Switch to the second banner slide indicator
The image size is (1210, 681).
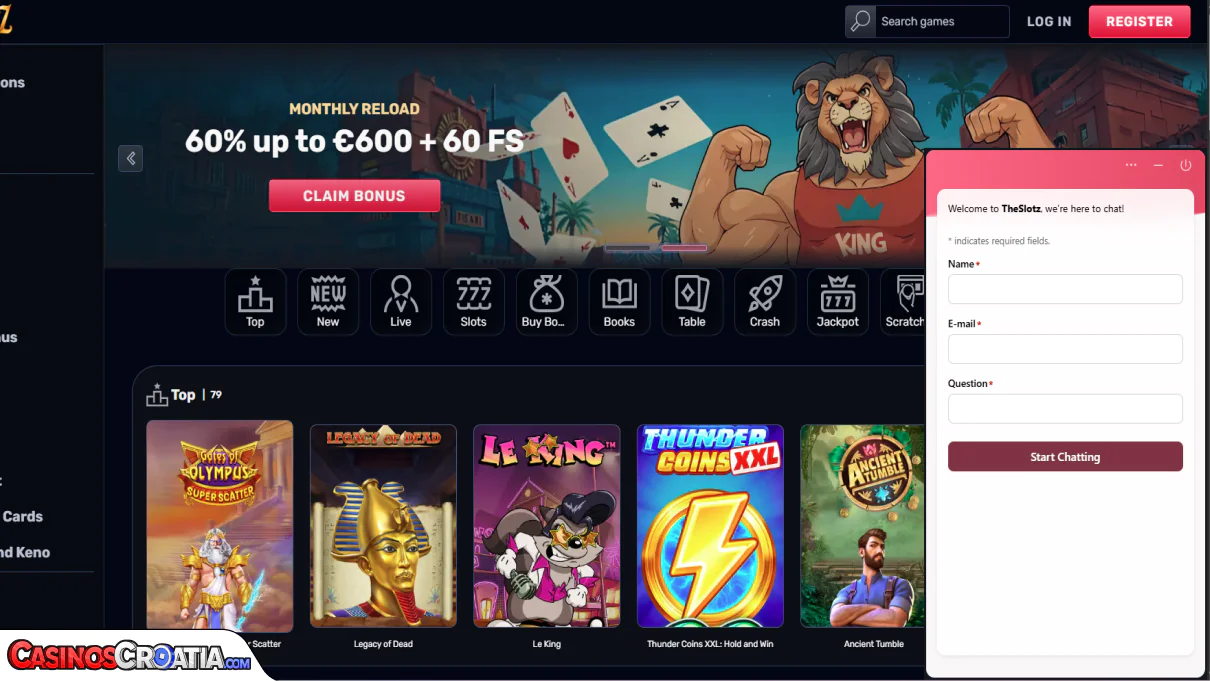(684, 247)
